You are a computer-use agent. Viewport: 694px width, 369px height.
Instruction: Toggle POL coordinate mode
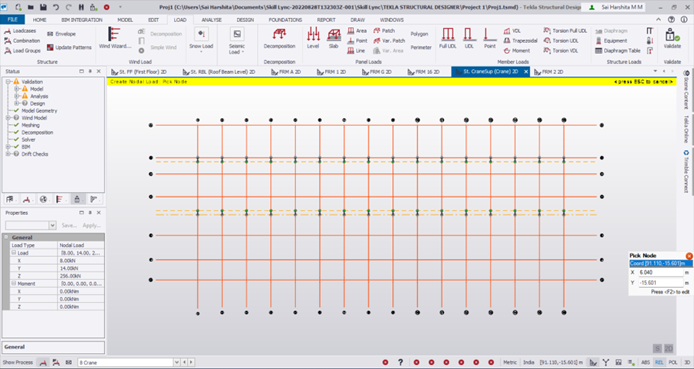(x=673, y=362)
